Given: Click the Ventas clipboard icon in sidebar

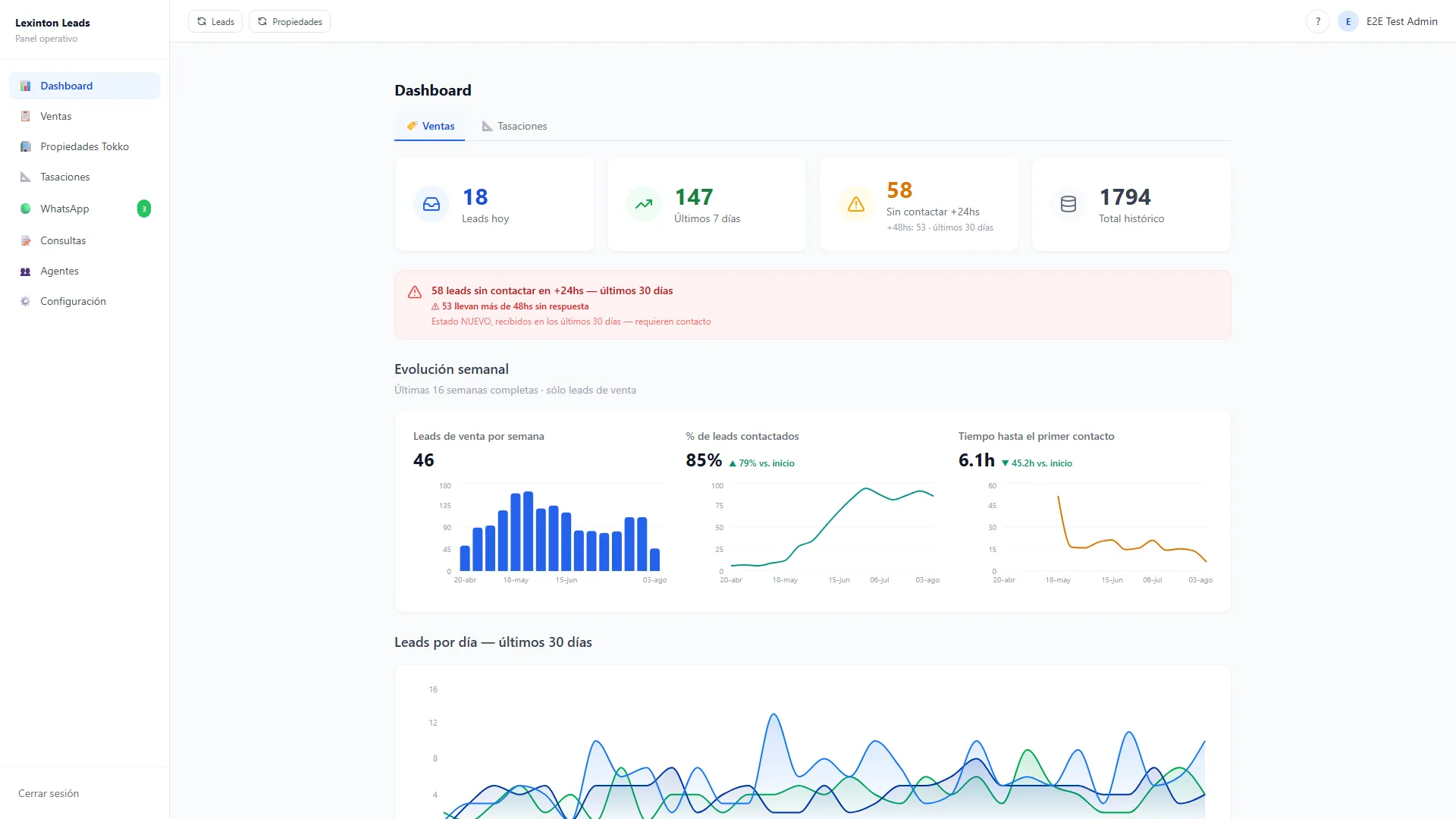Looking at the screenshot, I should pos(26,116).
